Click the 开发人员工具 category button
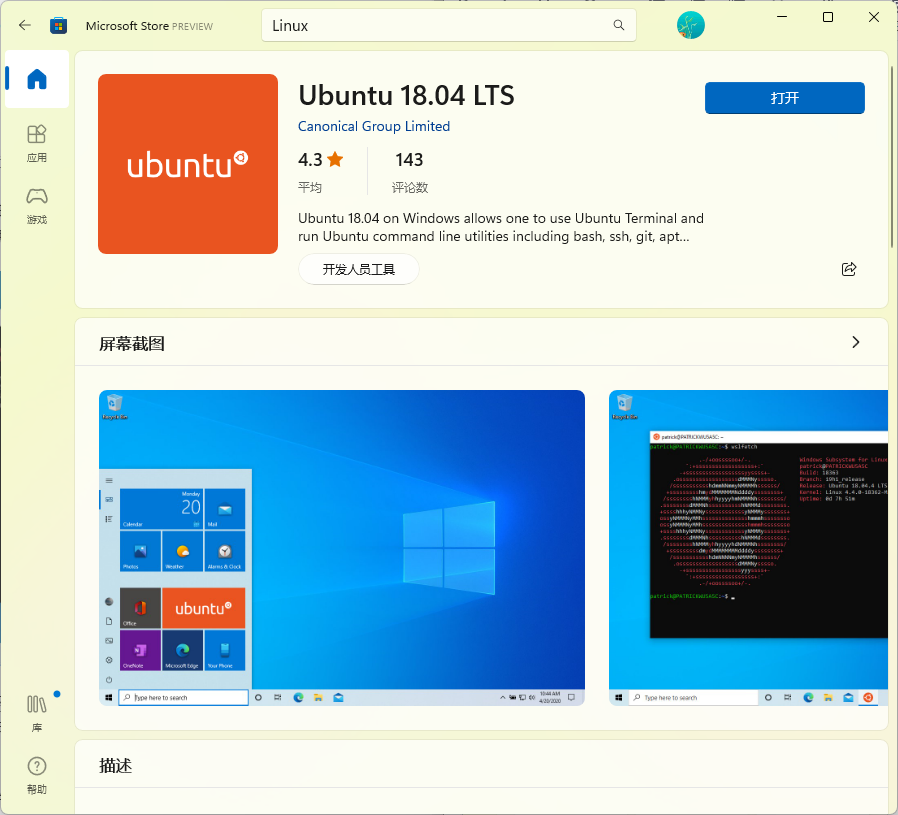 tap(359, 269)
